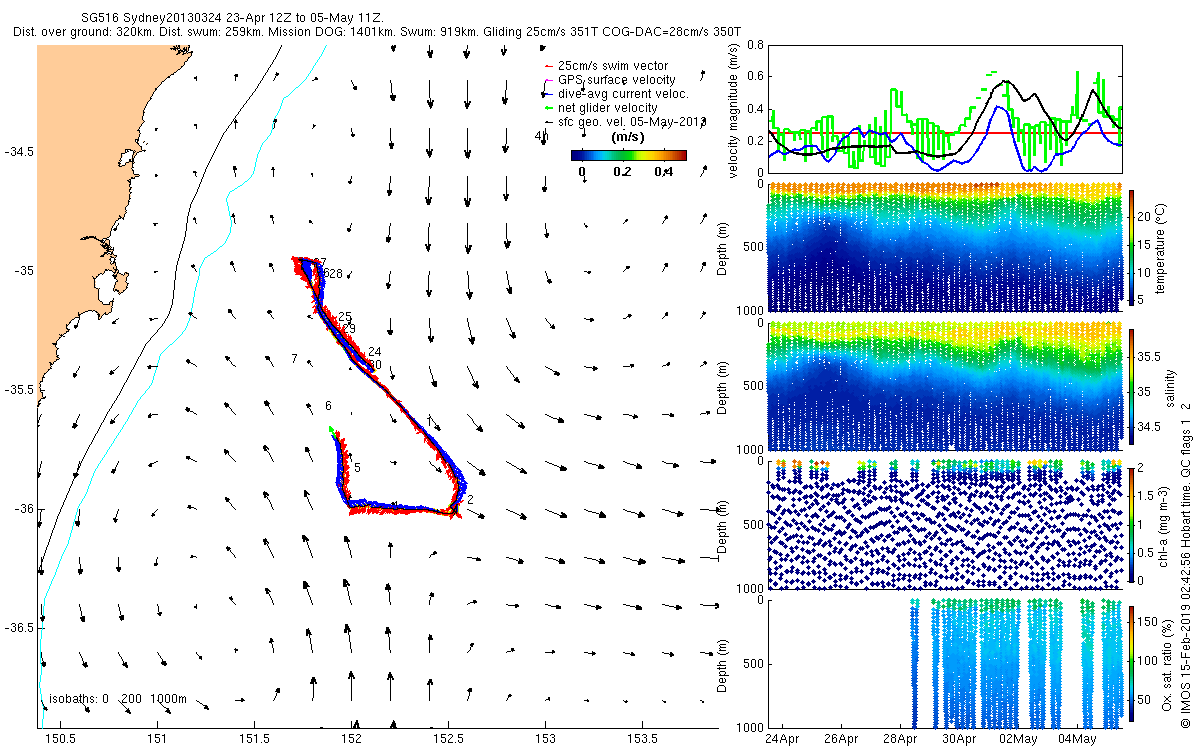Click the 'Ox. sat. ratio (%)' colorbar label
1200x750 pixels.
(x=1168, y=663)
